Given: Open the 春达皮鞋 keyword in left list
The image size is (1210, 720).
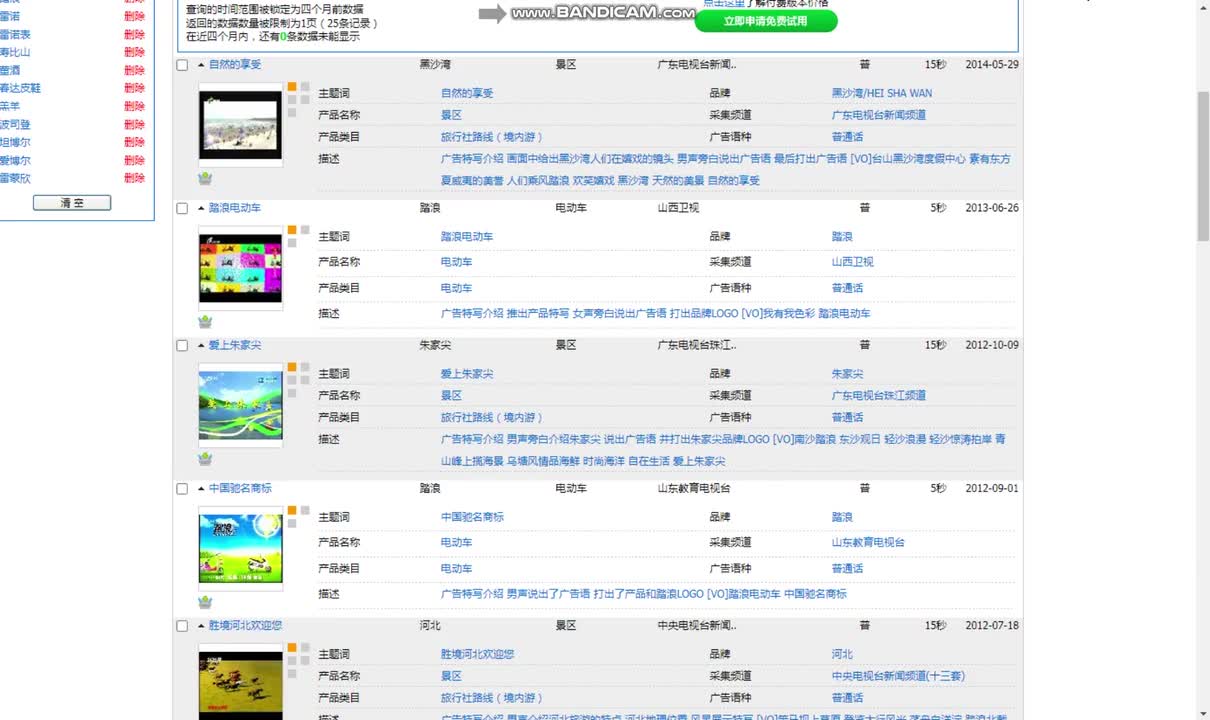Looking at the screenshot, I should coord(20,89).
